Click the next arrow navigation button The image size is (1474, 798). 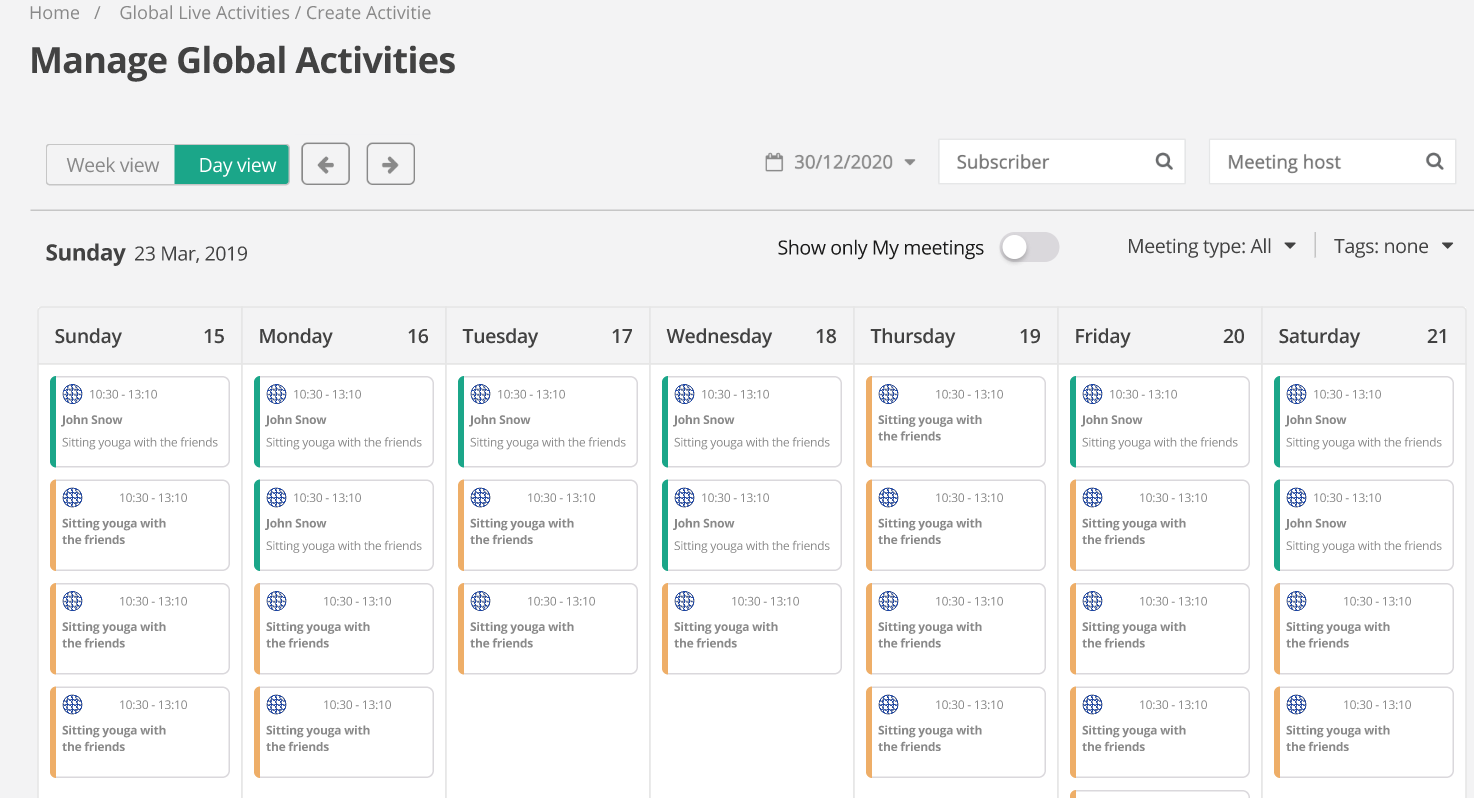(x=390, y=165)
